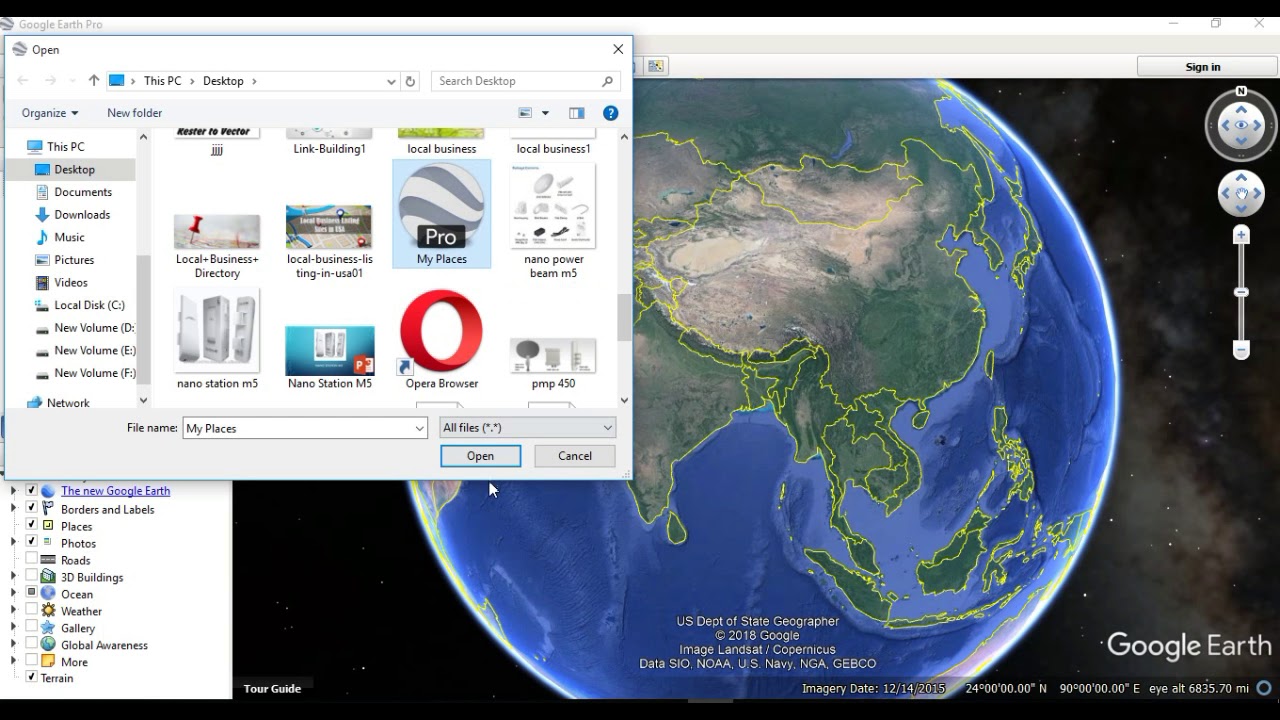Click the Weather layer sun icon
The height and width of the screenshot is (720, 1280).
pos(48,611)
